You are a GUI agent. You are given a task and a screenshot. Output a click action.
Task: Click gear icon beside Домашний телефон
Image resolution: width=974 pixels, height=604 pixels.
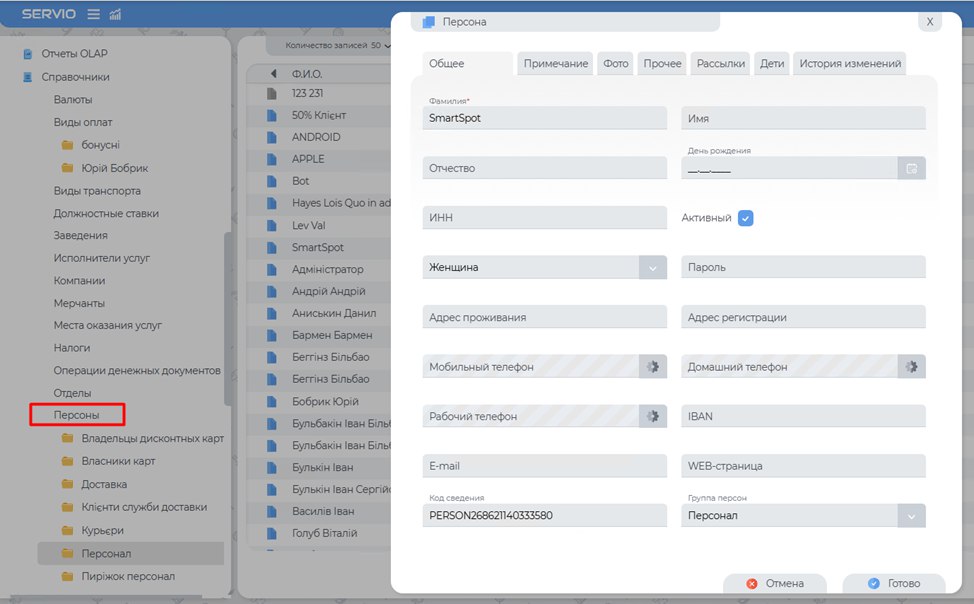(911, 367)
